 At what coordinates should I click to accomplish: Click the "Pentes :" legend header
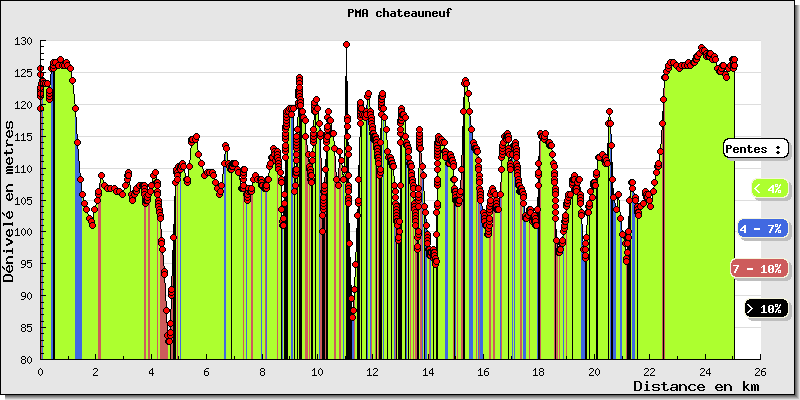coord(755,148)
